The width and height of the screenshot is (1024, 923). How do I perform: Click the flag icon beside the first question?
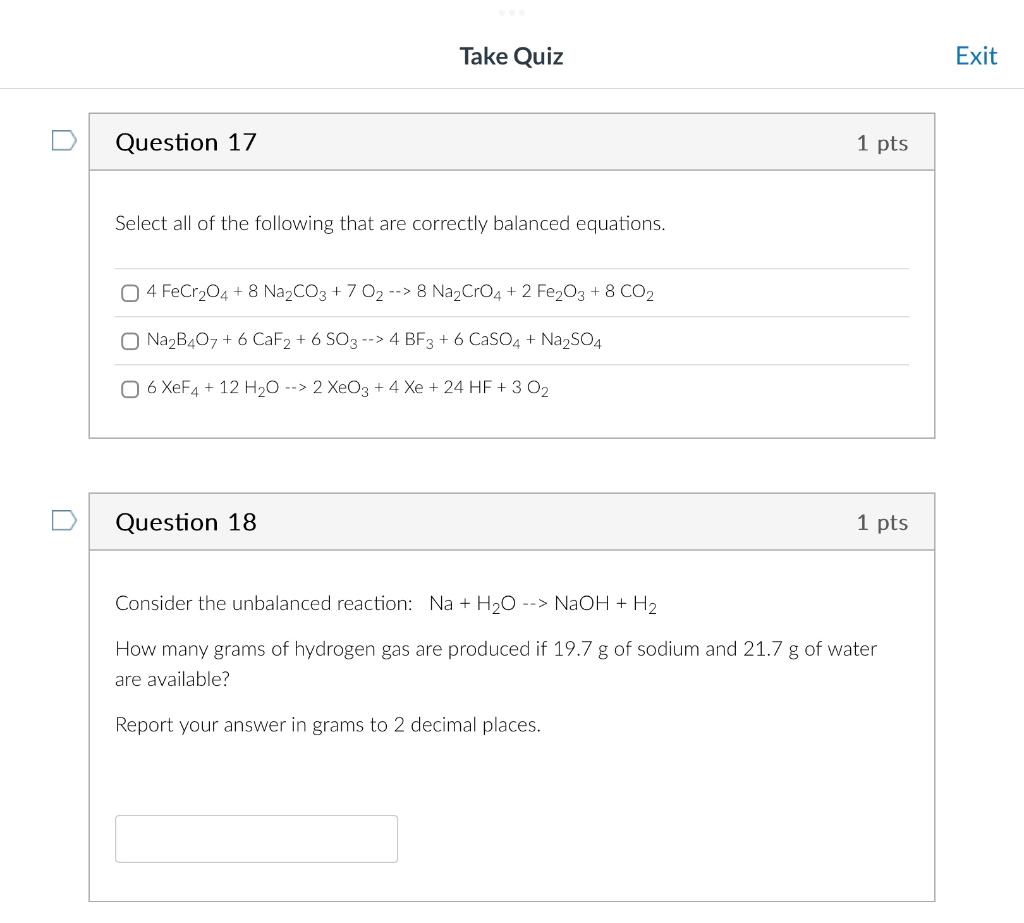coord(62,141)
